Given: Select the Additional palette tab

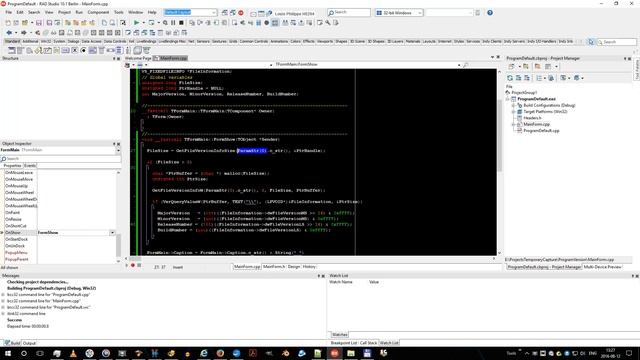Looking at the screenshot, I should coord(30,42).
